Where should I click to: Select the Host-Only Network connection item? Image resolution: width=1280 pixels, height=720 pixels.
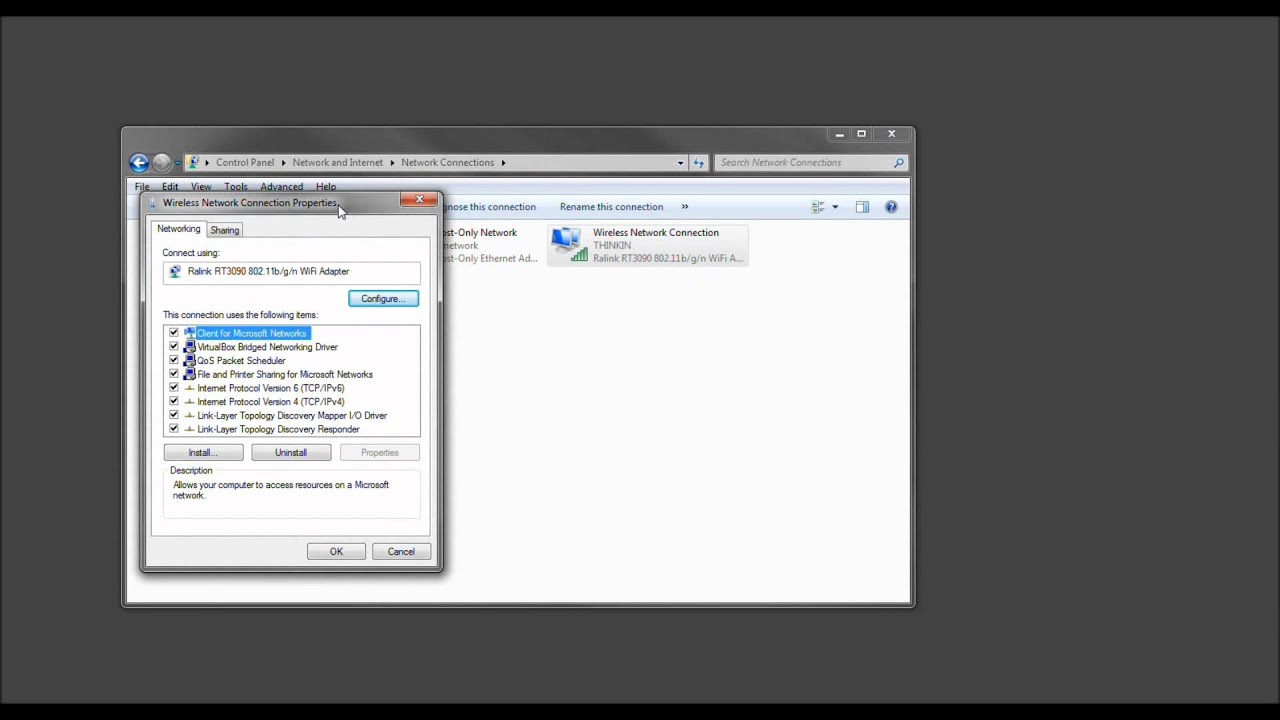[490, 245]
